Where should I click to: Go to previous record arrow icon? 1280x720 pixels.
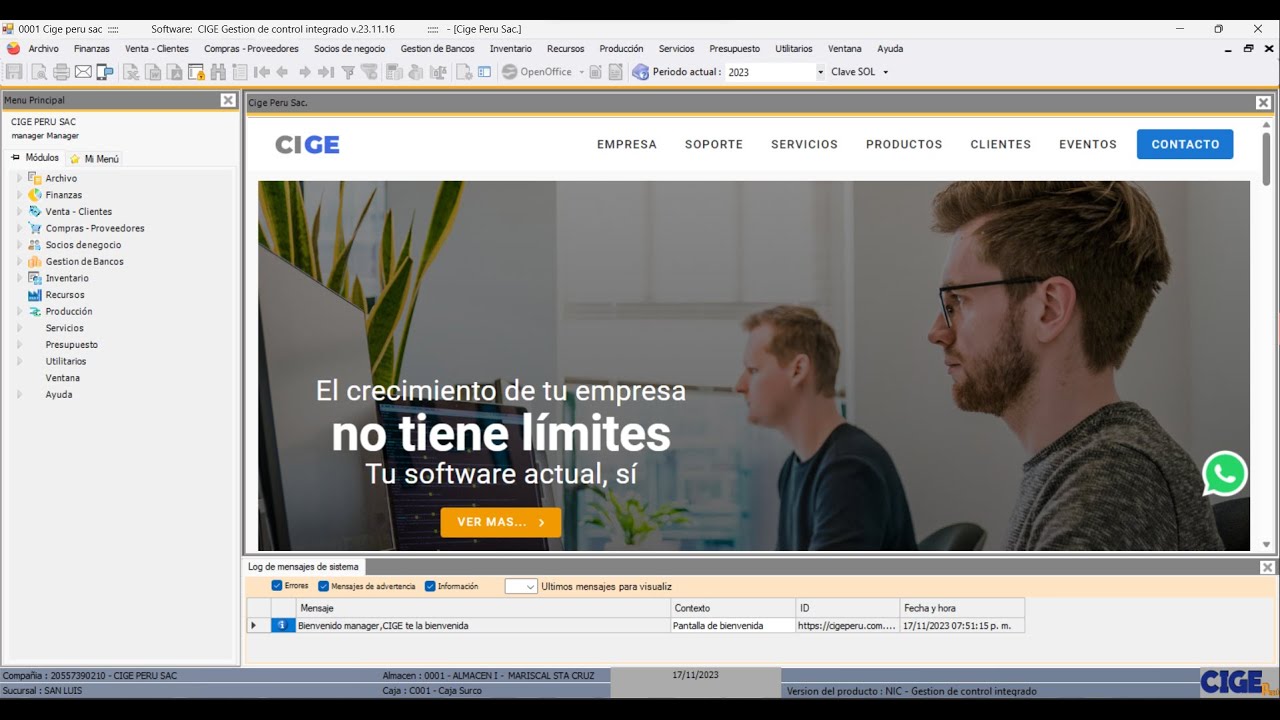tap(283, 72)
